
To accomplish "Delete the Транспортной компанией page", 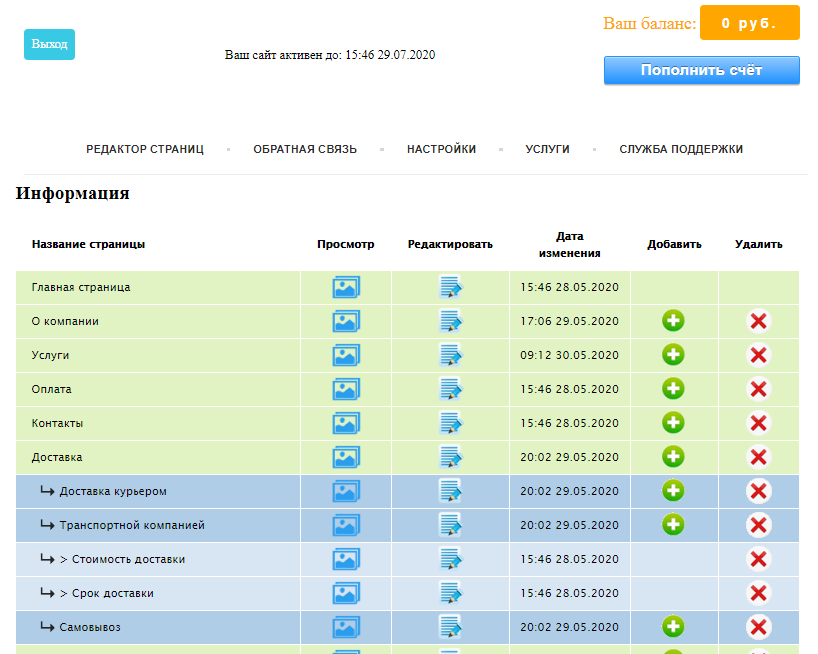I will (758, 525).
